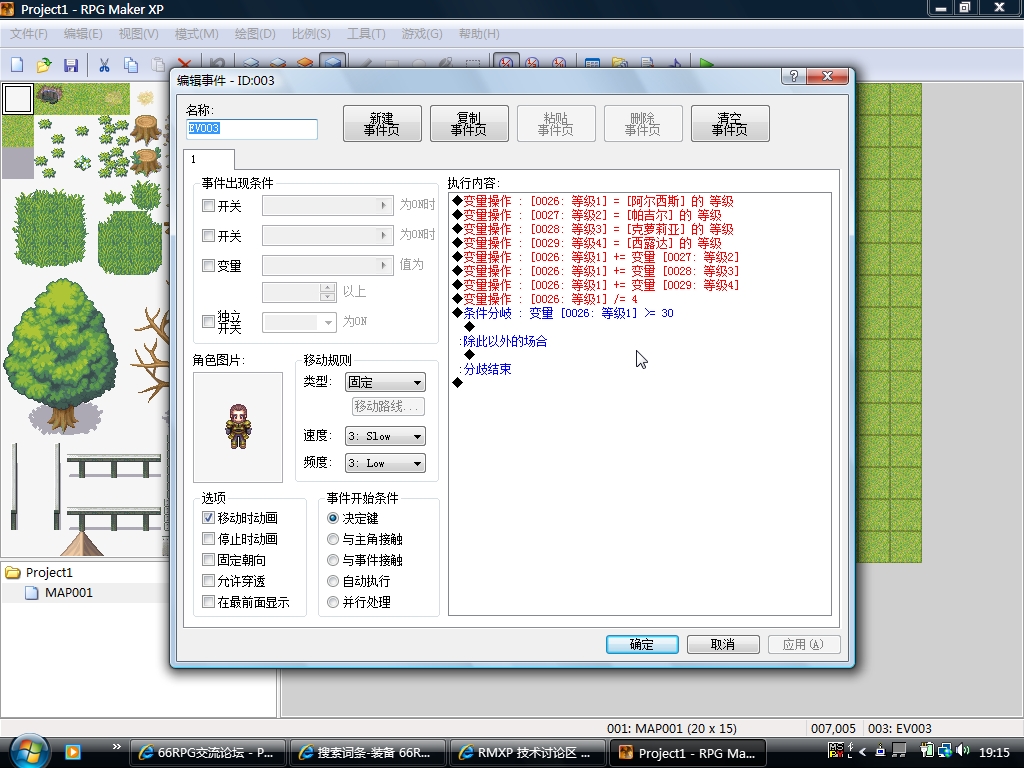
Task: Open the Windows Start orb
Action: click(27, 751)
